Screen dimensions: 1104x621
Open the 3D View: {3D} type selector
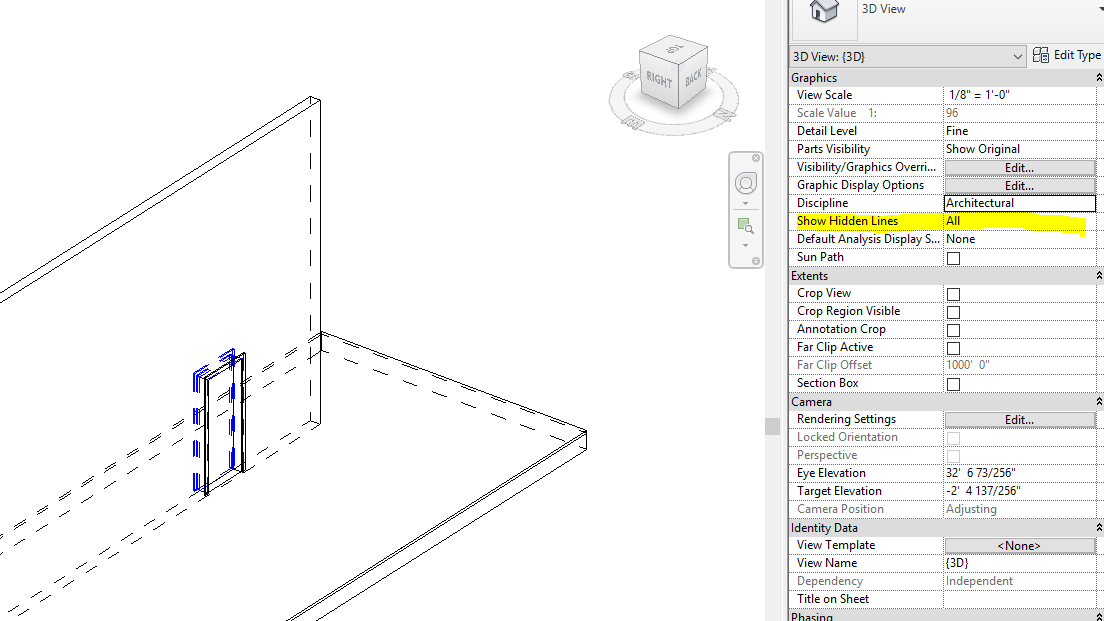coord(905,56)
